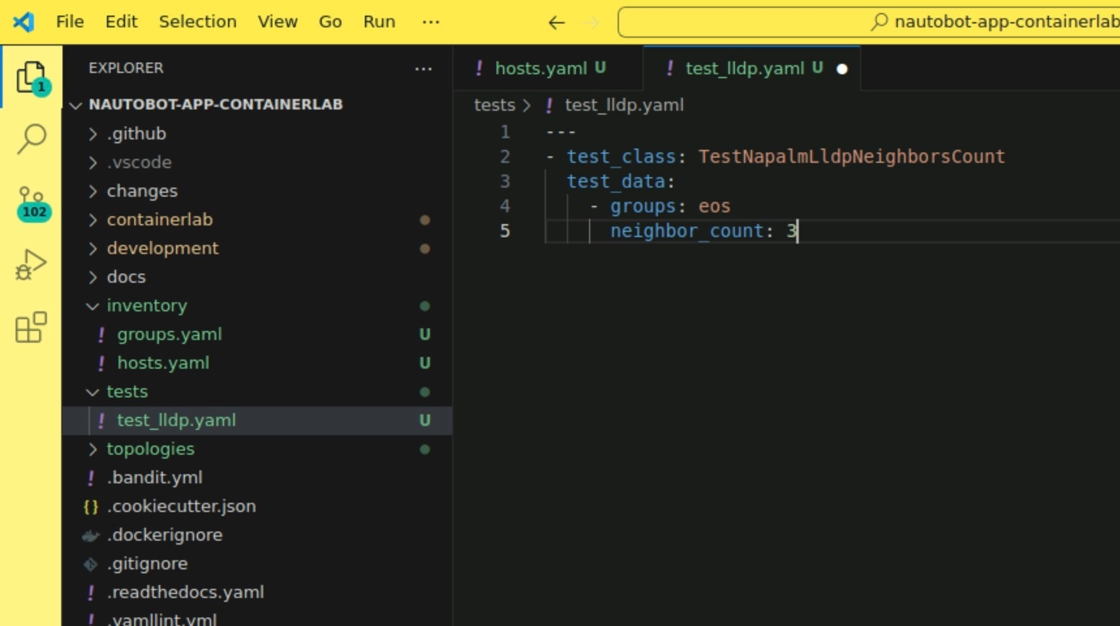
Task: Click the Explorer more actions ellipsis
Action: coord(423,69)
